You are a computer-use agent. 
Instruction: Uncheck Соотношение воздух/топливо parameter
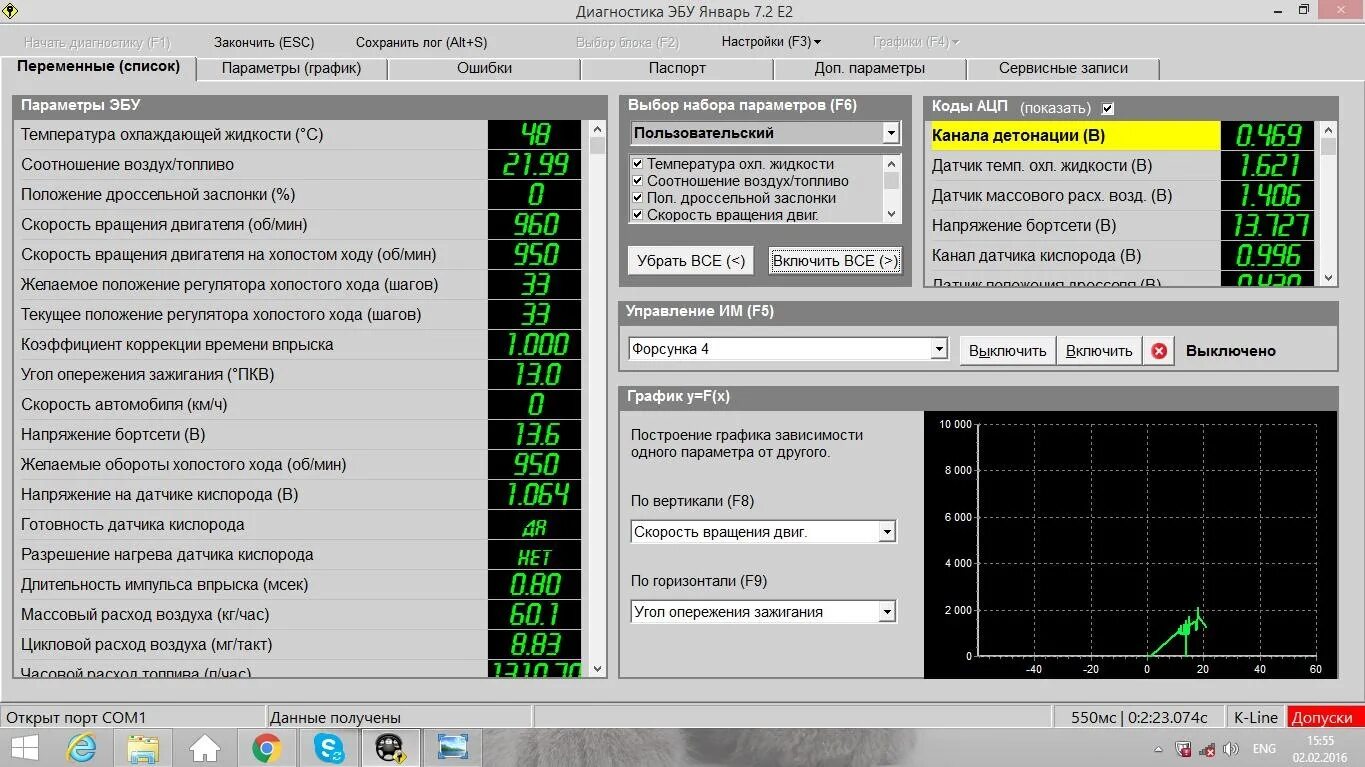[637, 181]
